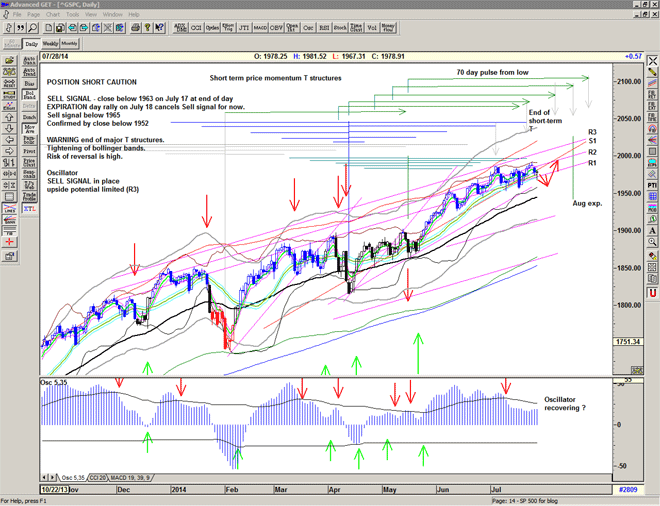Click the magnifier search icon in toolbar
Image resolution: width=660 pixels, height=506 pixels.
30,29
